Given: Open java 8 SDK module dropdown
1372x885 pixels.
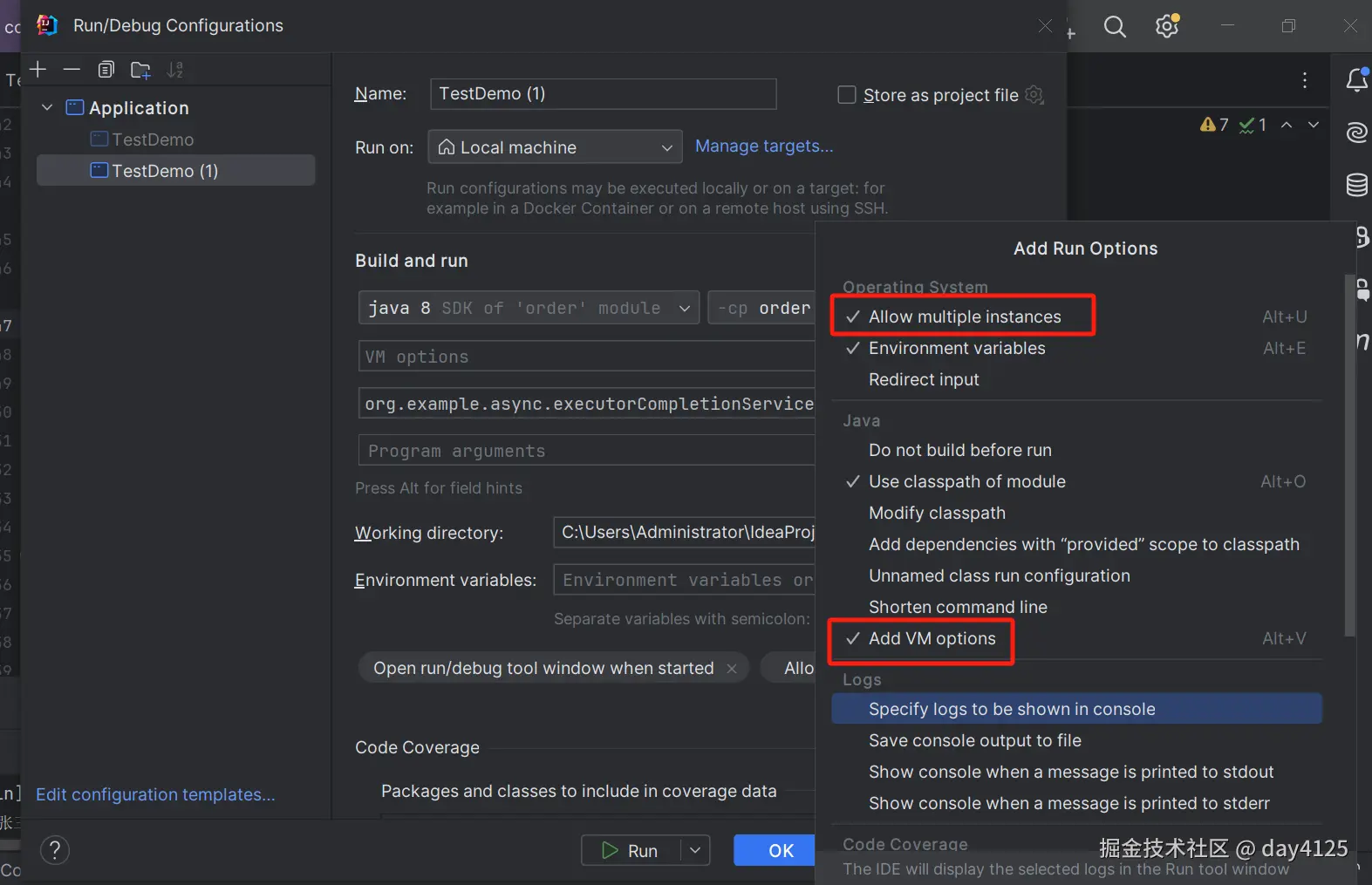Looking at the screenshot, I should [x=529, y=308].
